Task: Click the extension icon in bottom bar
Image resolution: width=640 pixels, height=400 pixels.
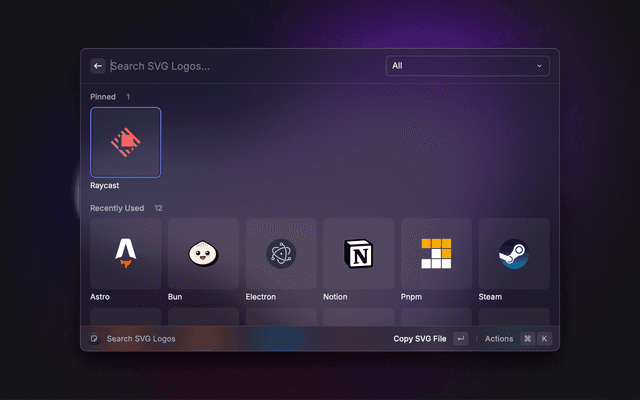Action: click(x=94, y=339)
